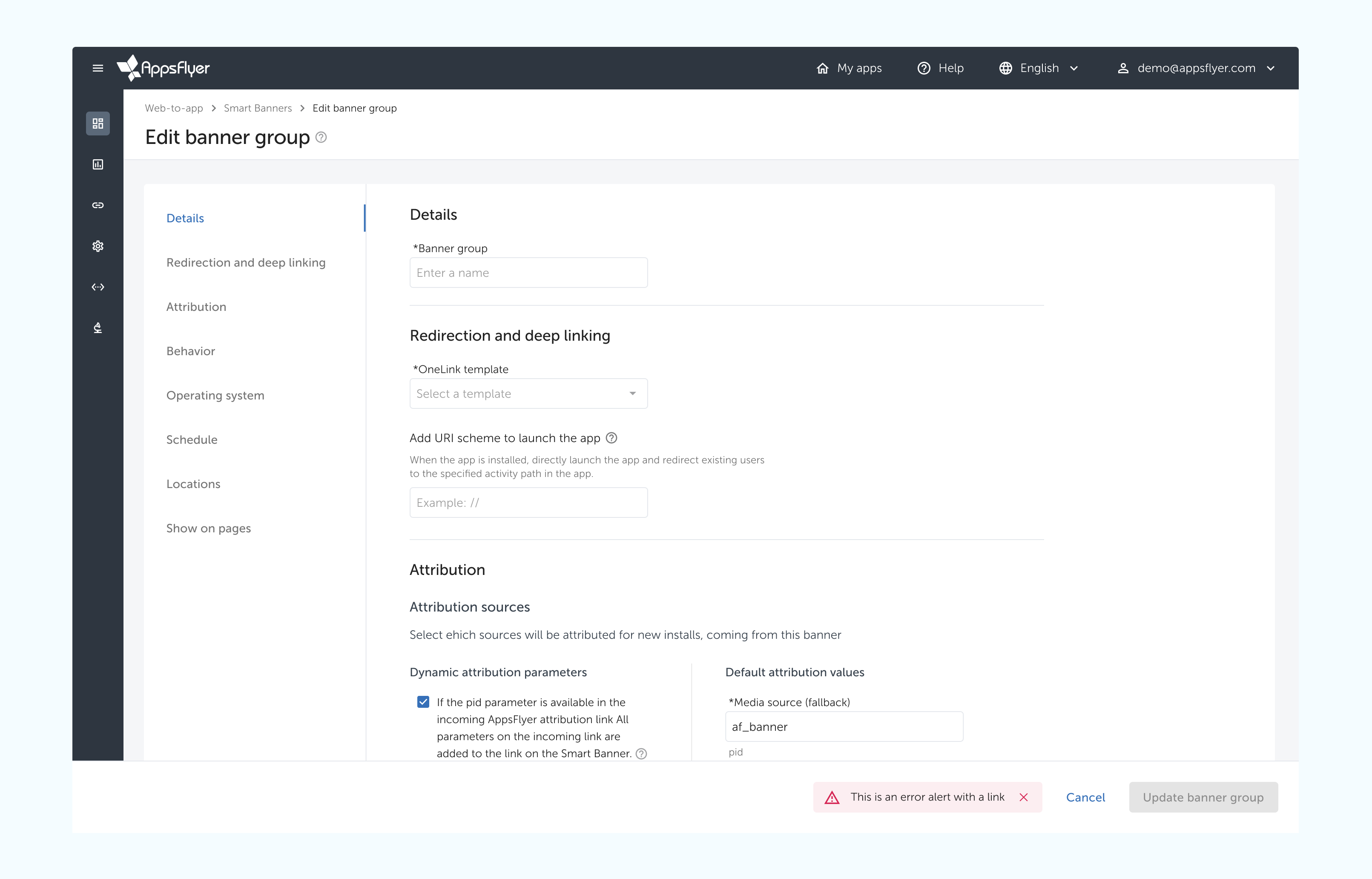The image size is (1372, 879).
Task: Click the Banner group name field
Action: (528, 272)
